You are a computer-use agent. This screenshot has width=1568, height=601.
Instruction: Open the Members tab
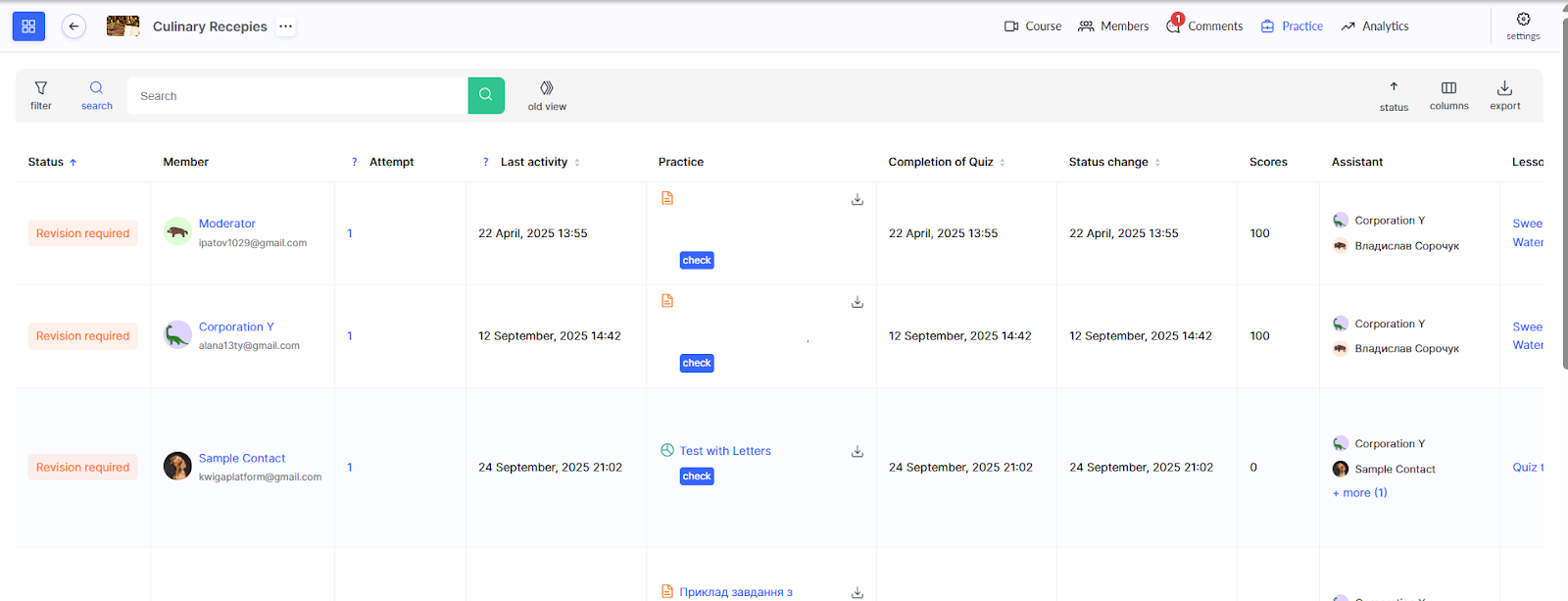coord(1113,26)
